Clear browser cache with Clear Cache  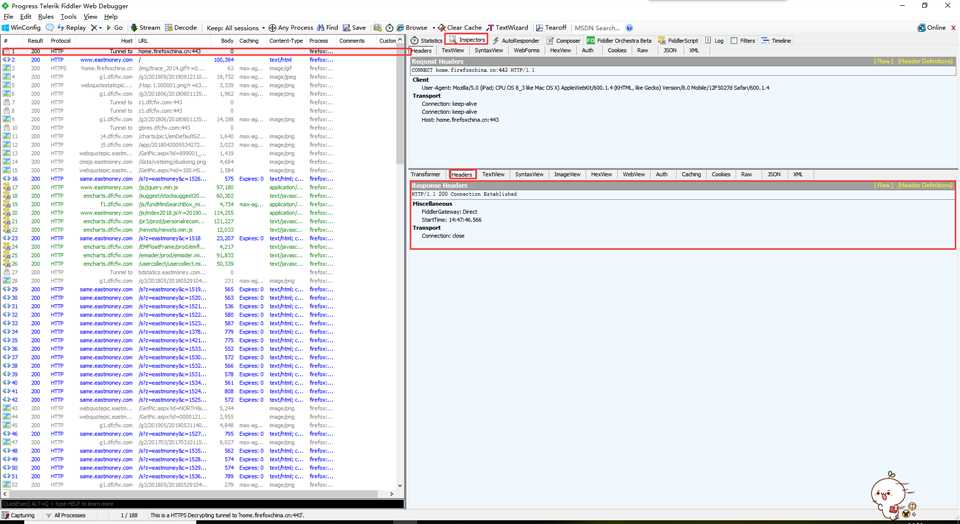click(x=460, y=28)
